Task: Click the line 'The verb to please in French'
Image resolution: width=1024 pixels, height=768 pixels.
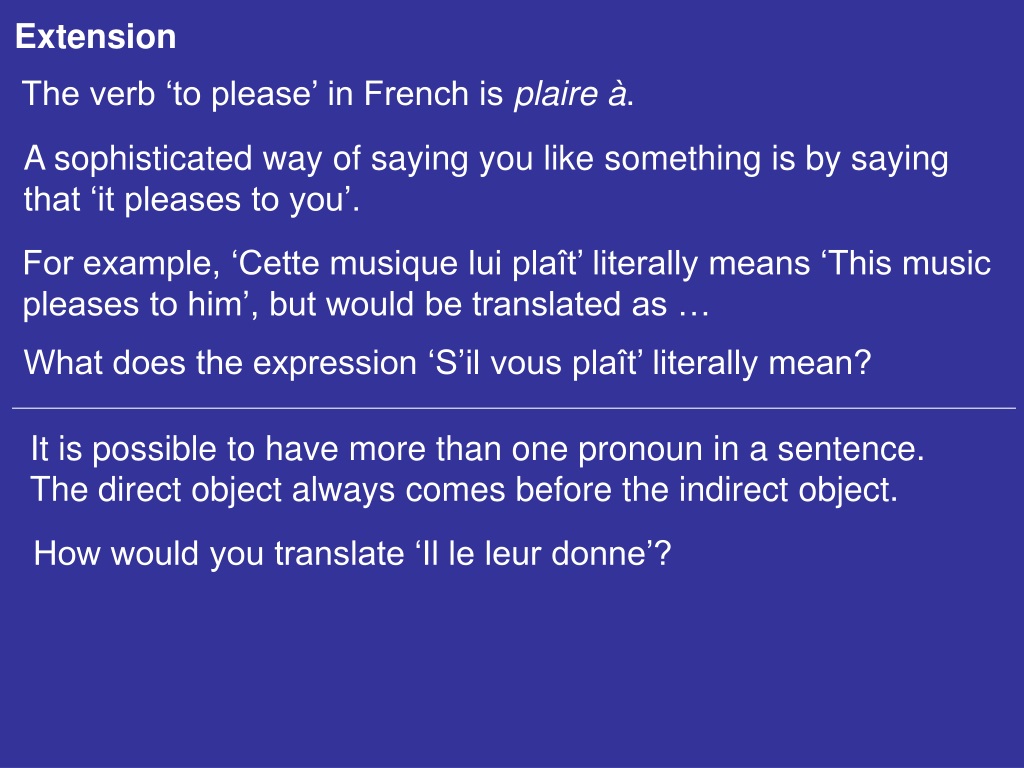Action: pyautogui.click(x=328, y=94)
